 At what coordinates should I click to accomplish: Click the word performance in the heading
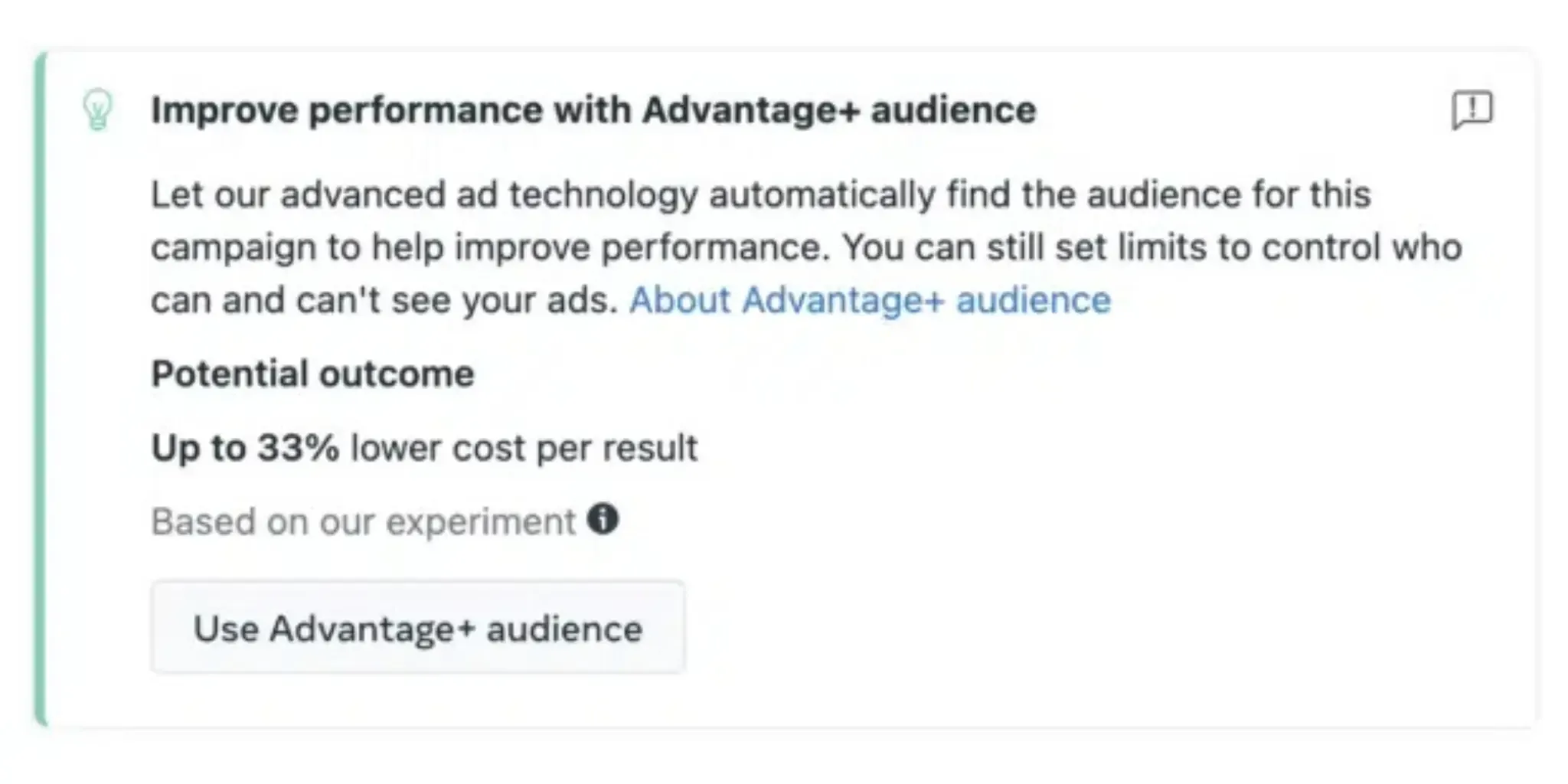tap(426, 110)
